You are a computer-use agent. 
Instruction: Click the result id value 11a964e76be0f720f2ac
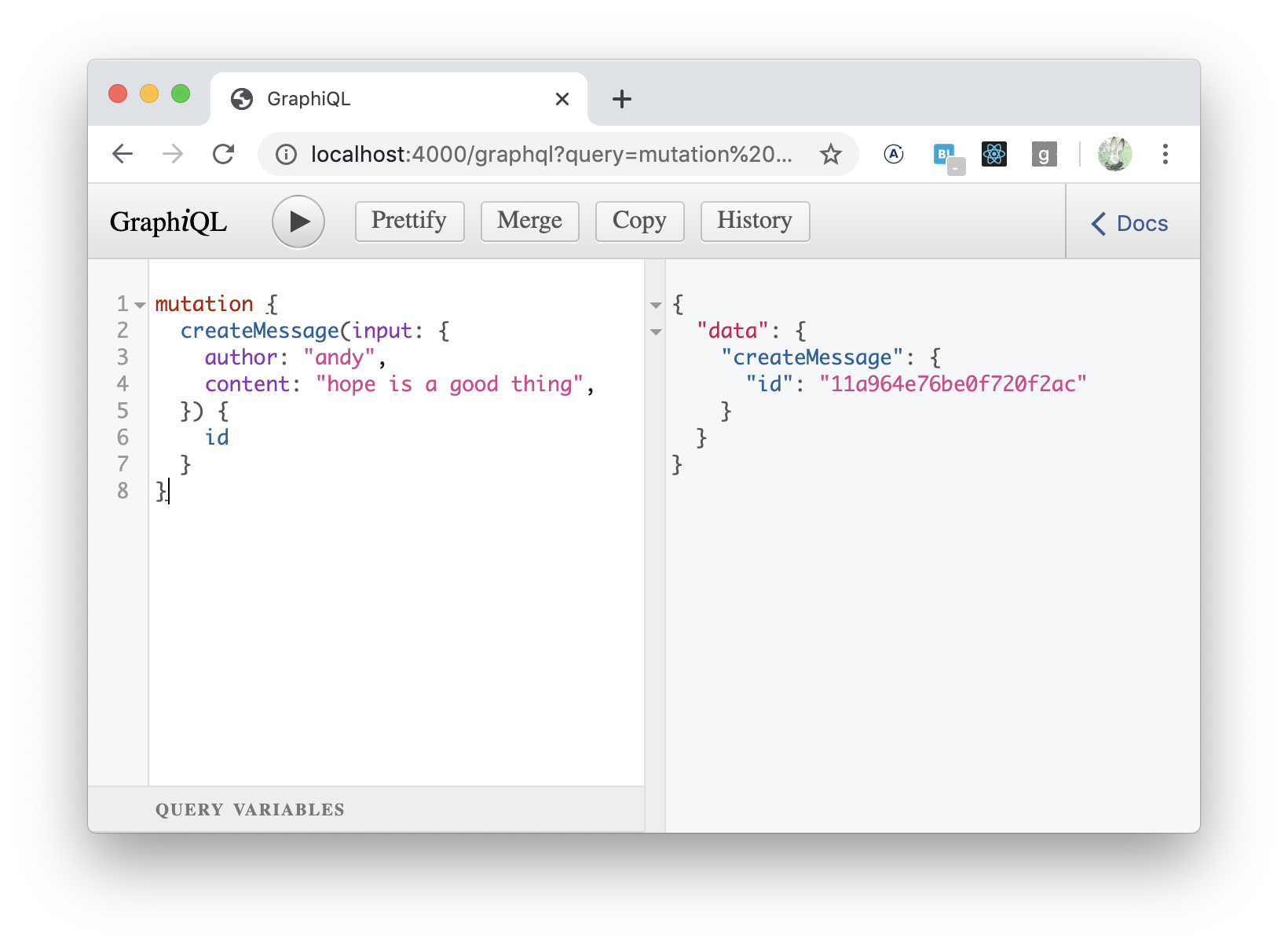click(x=953, y=384)
